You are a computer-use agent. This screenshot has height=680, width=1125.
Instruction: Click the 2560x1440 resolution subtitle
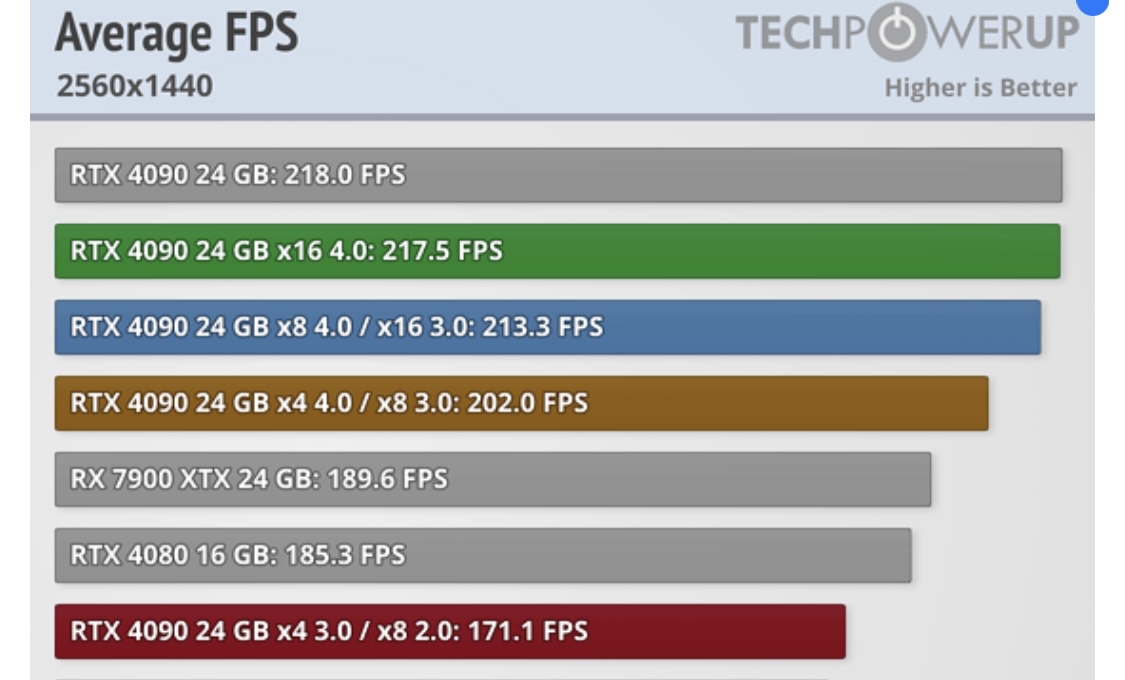coord(134,87)
